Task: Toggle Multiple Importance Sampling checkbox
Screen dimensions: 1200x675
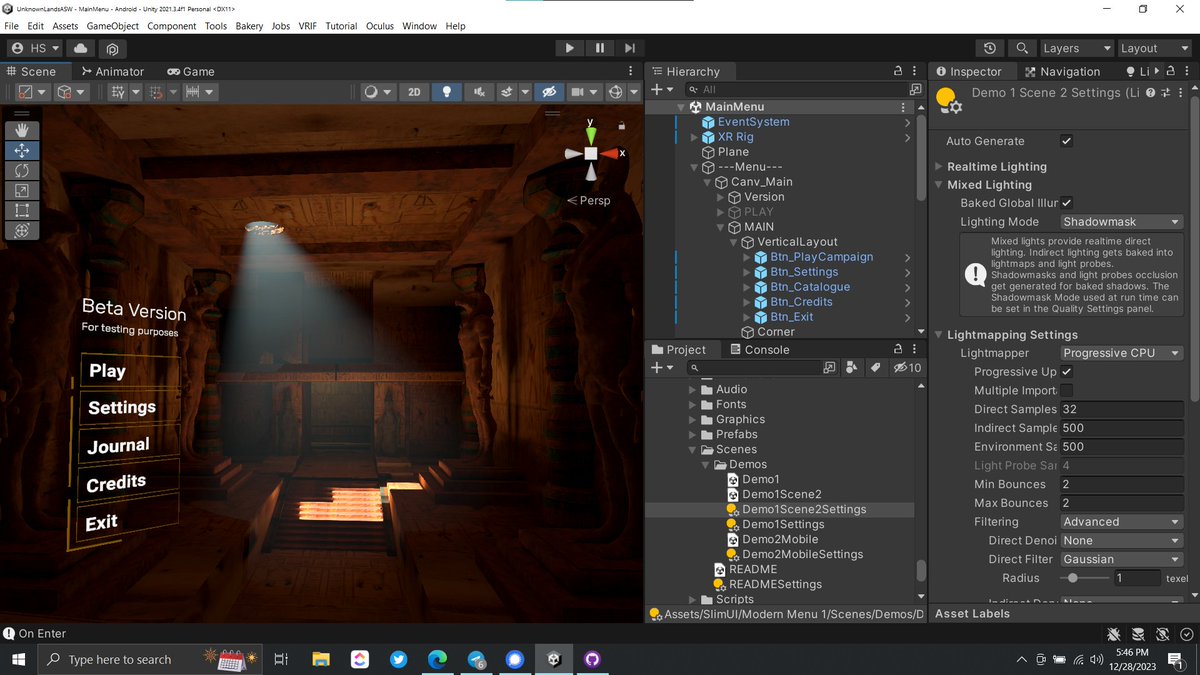Action: pos(1067,390)
